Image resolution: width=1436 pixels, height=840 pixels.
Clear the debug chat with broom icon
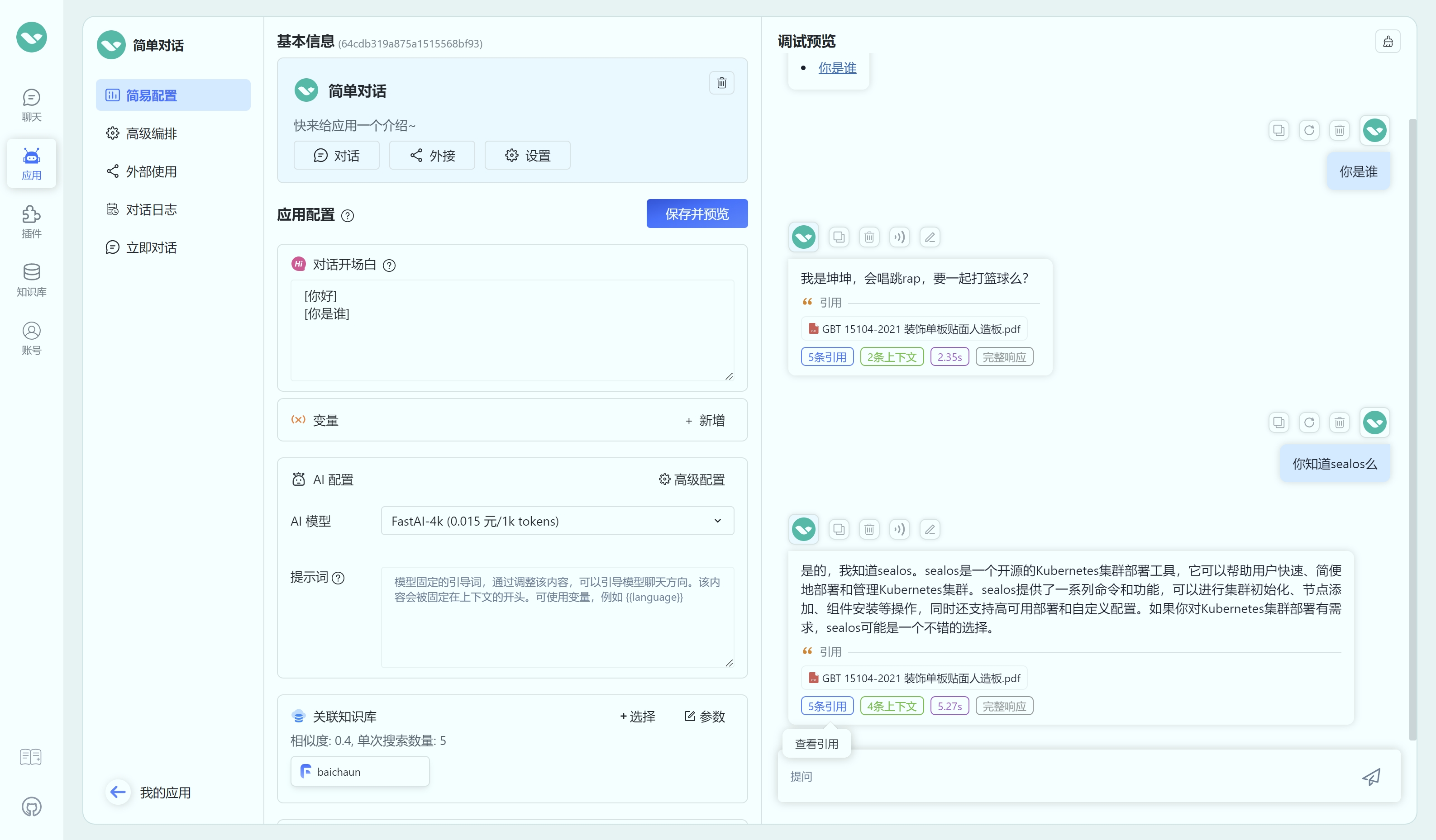click(x=1388, y=42)
